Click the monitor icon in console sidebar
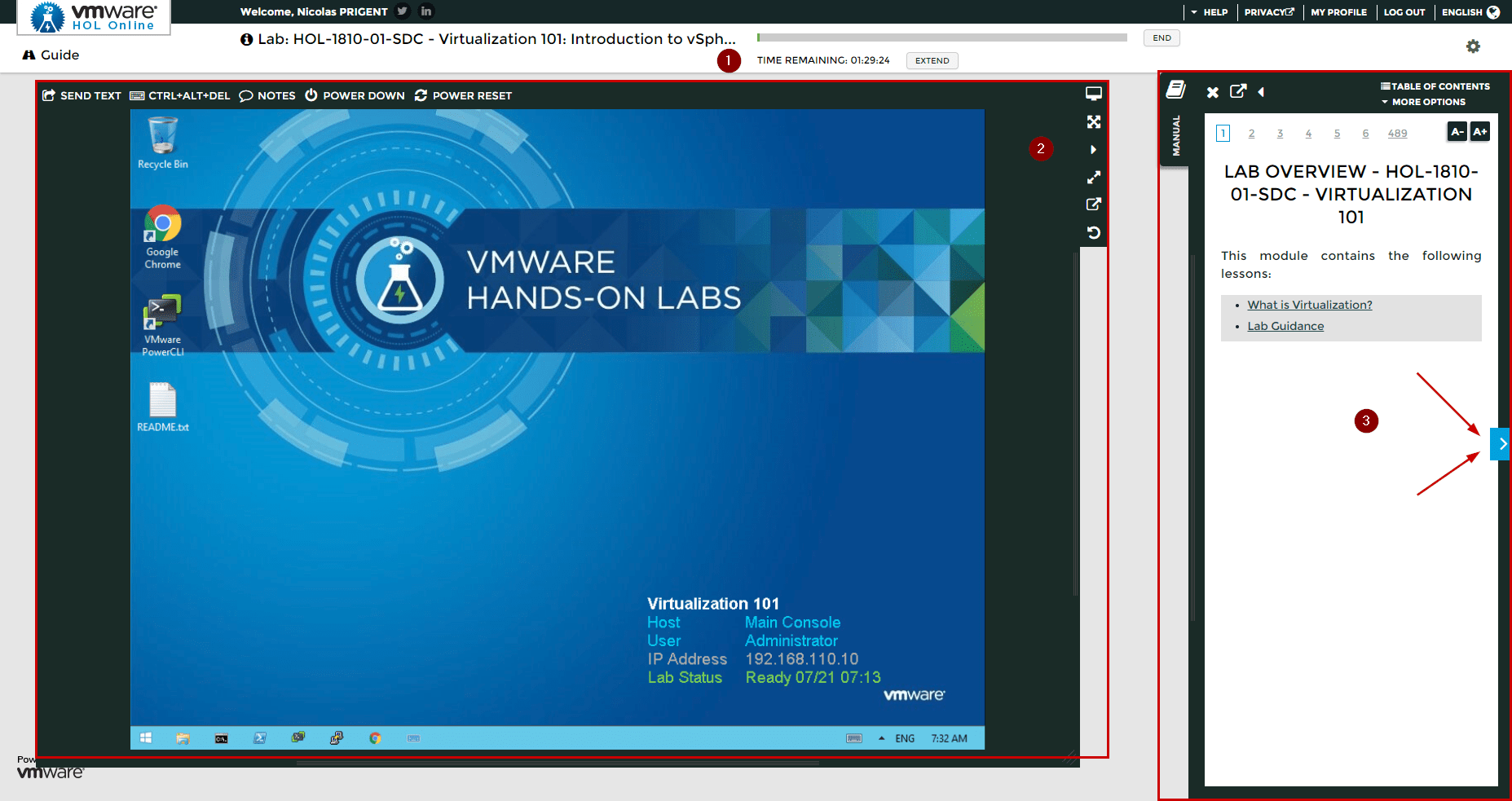This screenshot has height=801, width=1512. tap(1094, 94)
